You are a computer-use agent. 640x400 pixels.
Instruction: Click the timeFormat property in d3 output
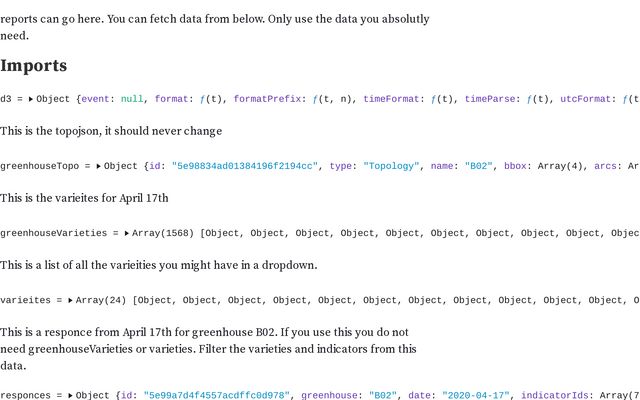391,99
